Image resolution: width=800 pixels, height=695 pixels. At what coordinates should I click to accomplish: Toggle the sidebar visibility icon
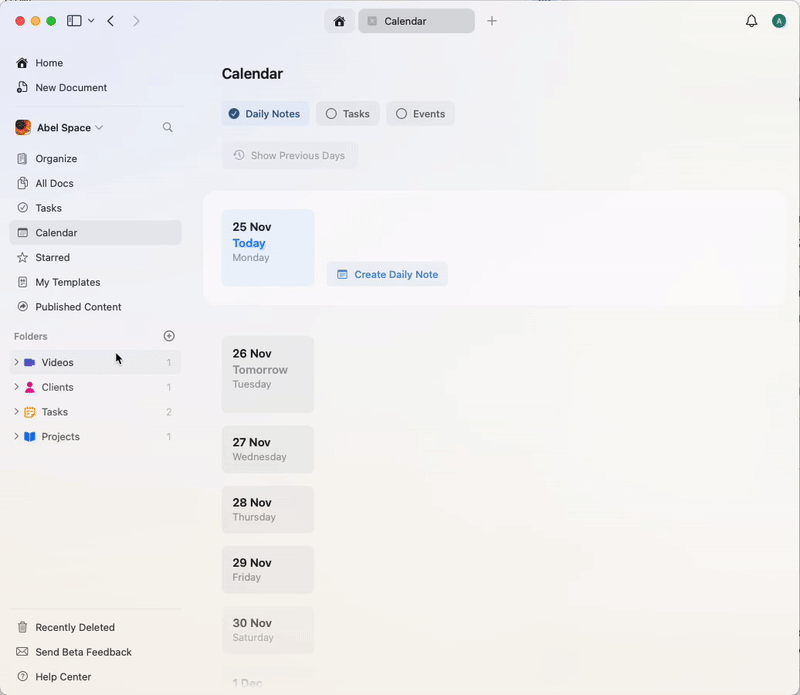click(x=75, y=20)
